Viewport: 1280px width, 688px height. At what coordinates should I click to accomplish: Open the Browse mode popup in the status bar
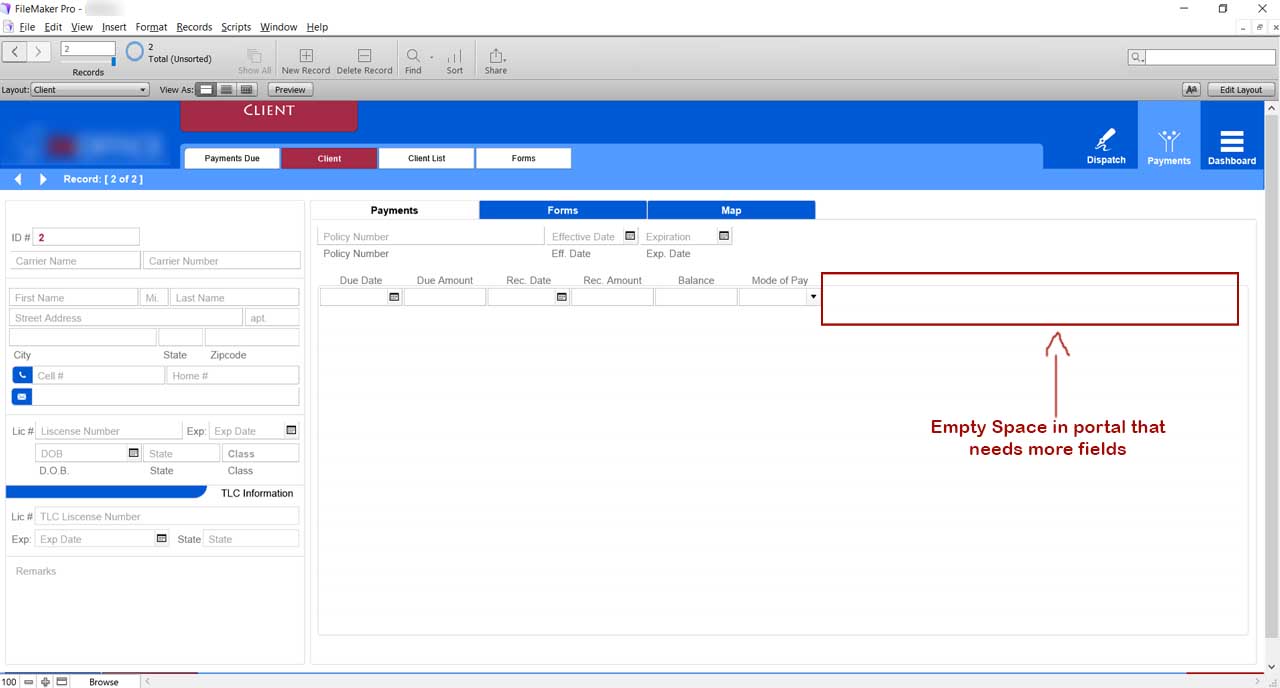point(104,682)
